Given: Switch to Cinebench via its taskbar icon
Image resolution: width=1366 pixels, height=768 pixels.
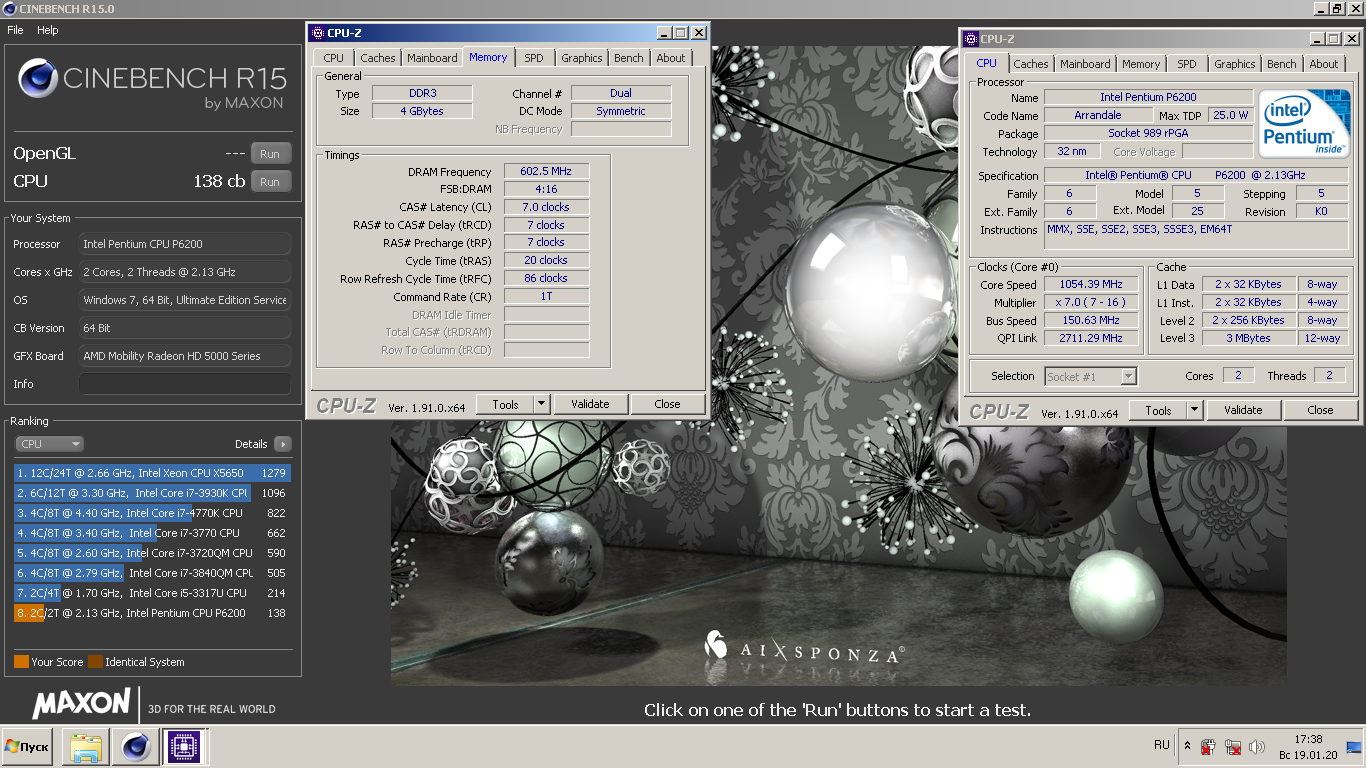Looking at the screenshot, I should tap(134, 747).
